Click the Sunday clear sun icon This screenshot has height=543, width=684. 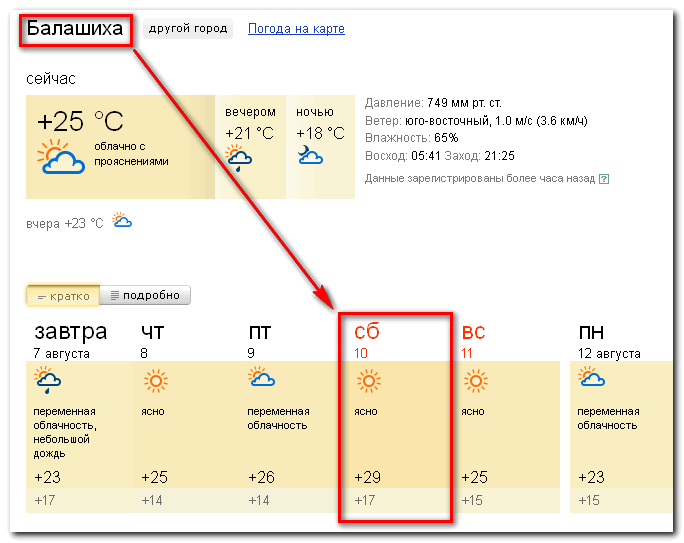click(x=475, y=381)
